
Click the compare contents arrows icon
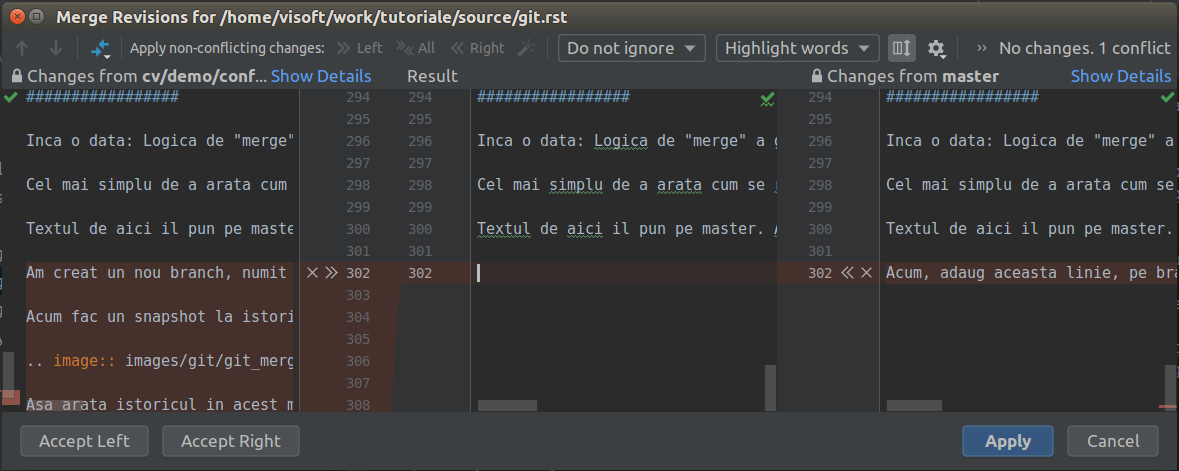coord(100,48)
